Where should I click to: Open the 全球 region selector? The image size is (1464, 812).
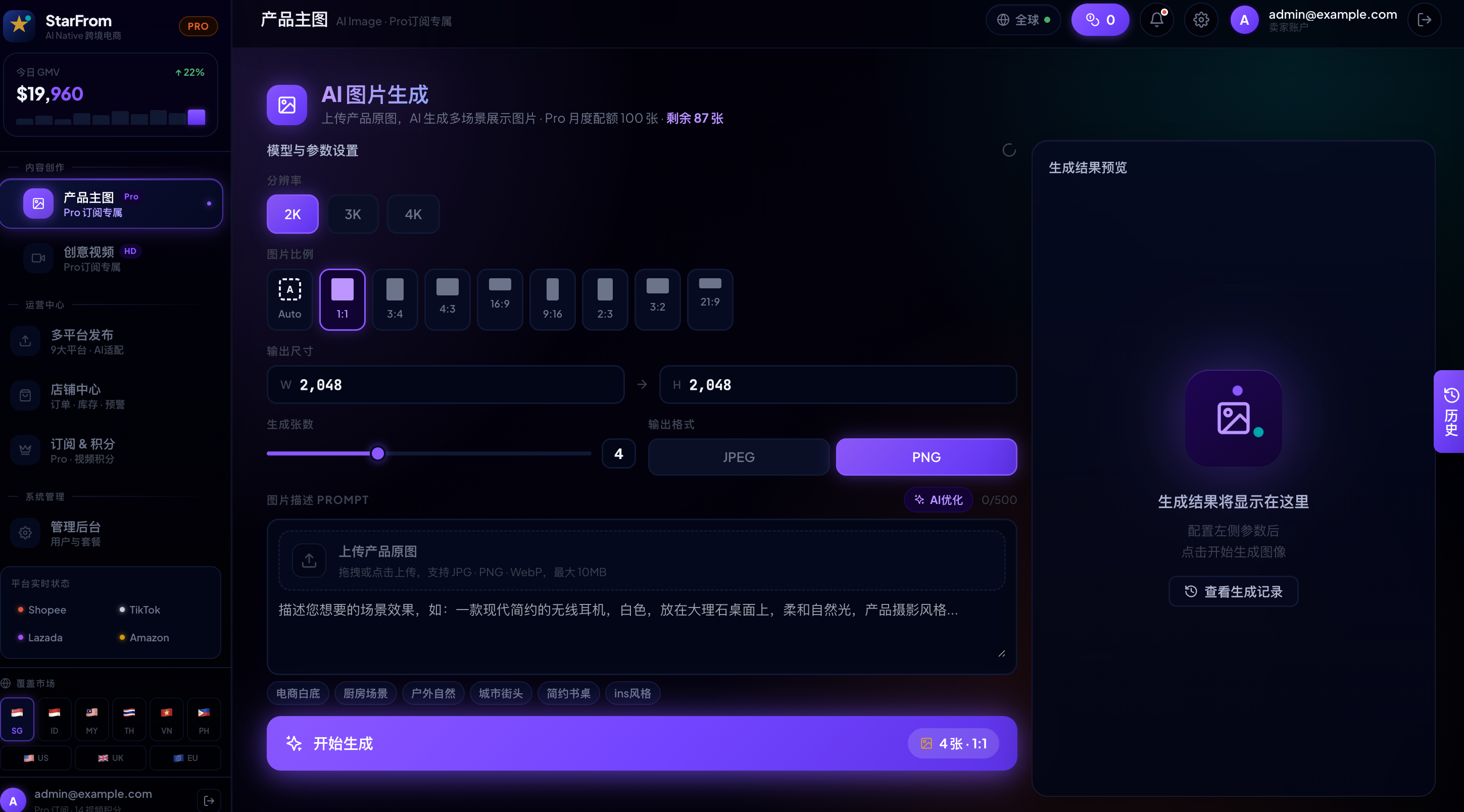[1023, 20]
